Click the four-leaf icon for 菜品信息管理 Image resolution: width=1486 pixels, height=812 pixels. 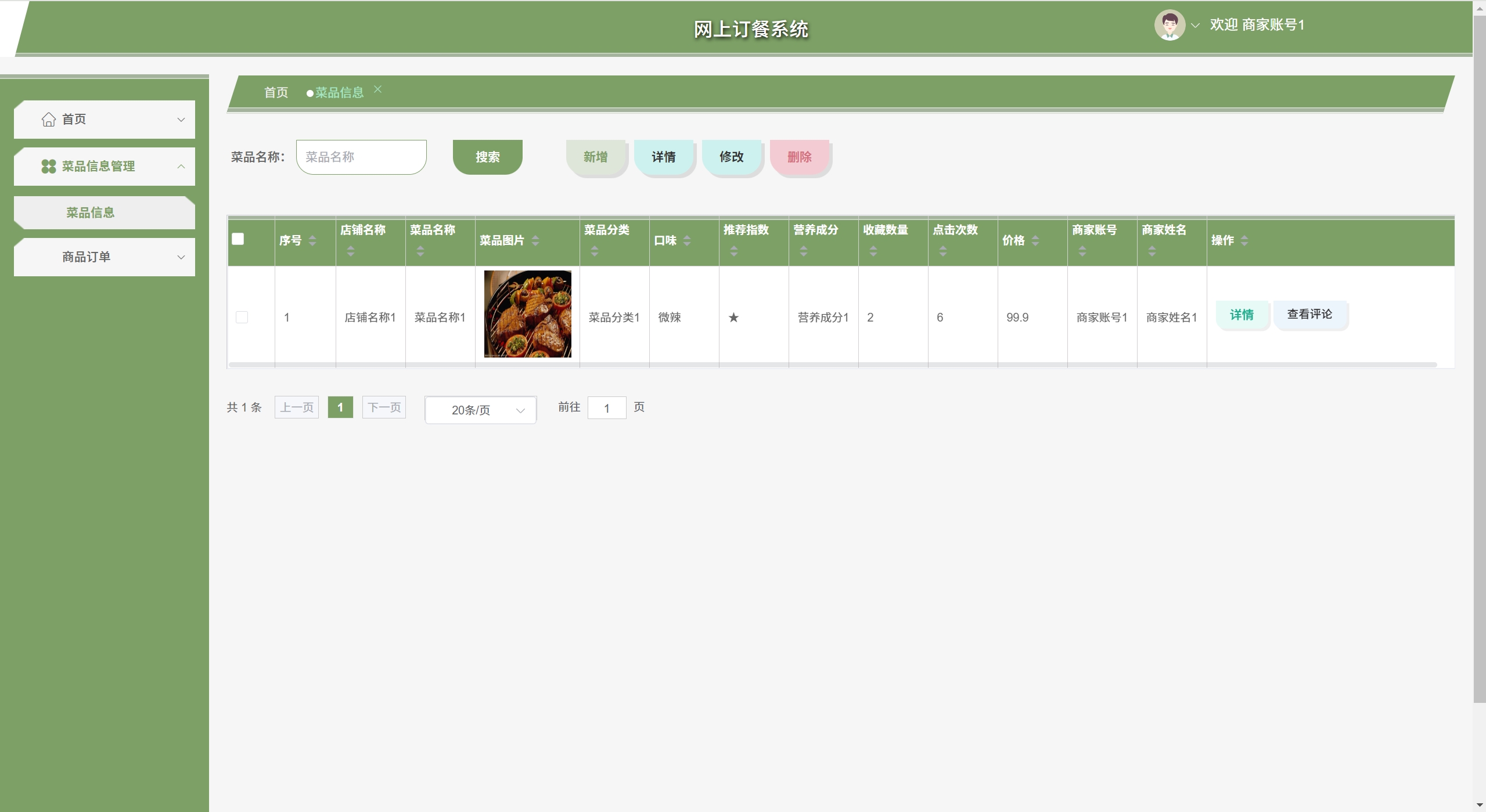[49, 167]
